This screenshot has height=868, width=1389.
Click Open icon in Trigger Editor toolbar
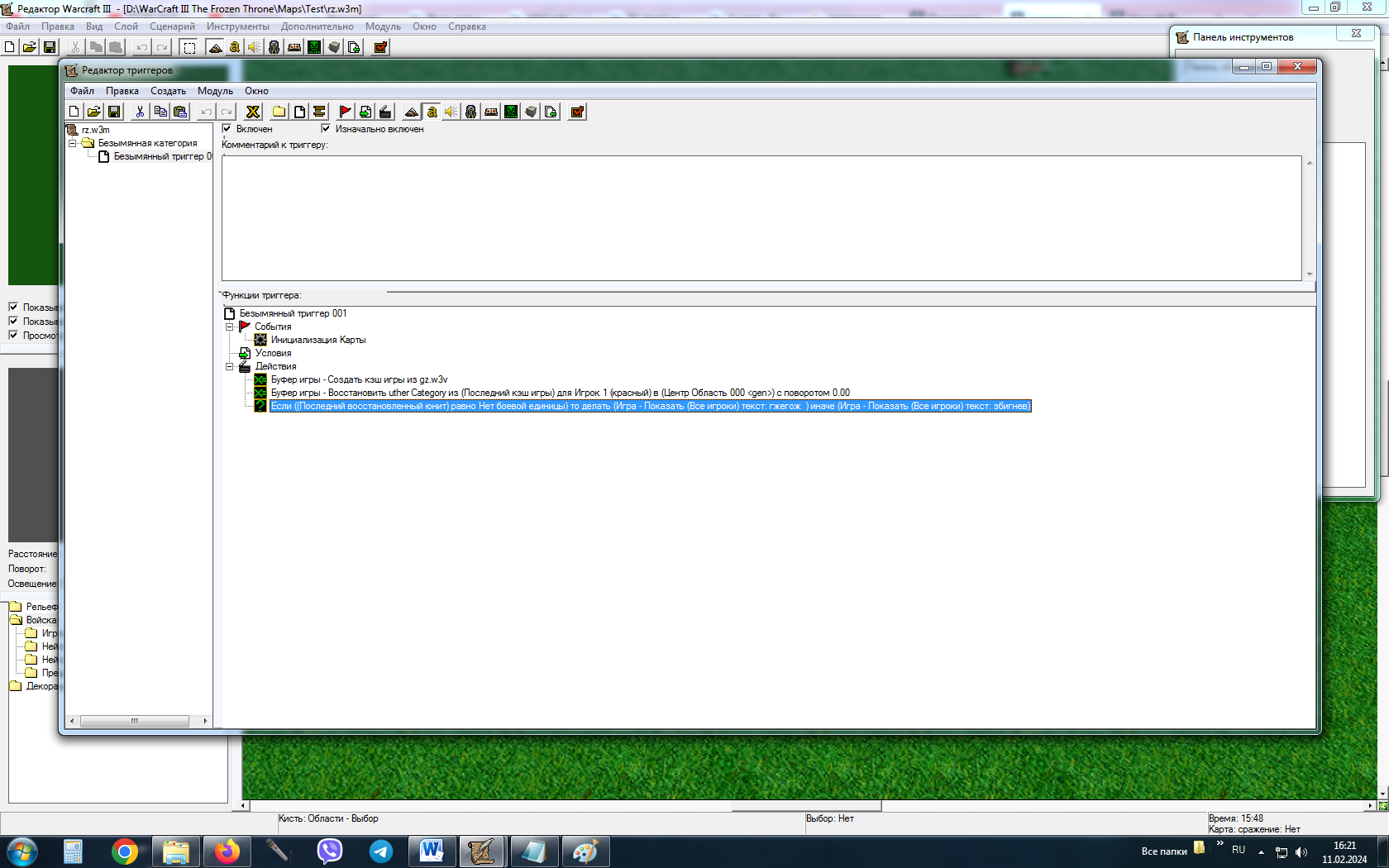coord(94,112)
